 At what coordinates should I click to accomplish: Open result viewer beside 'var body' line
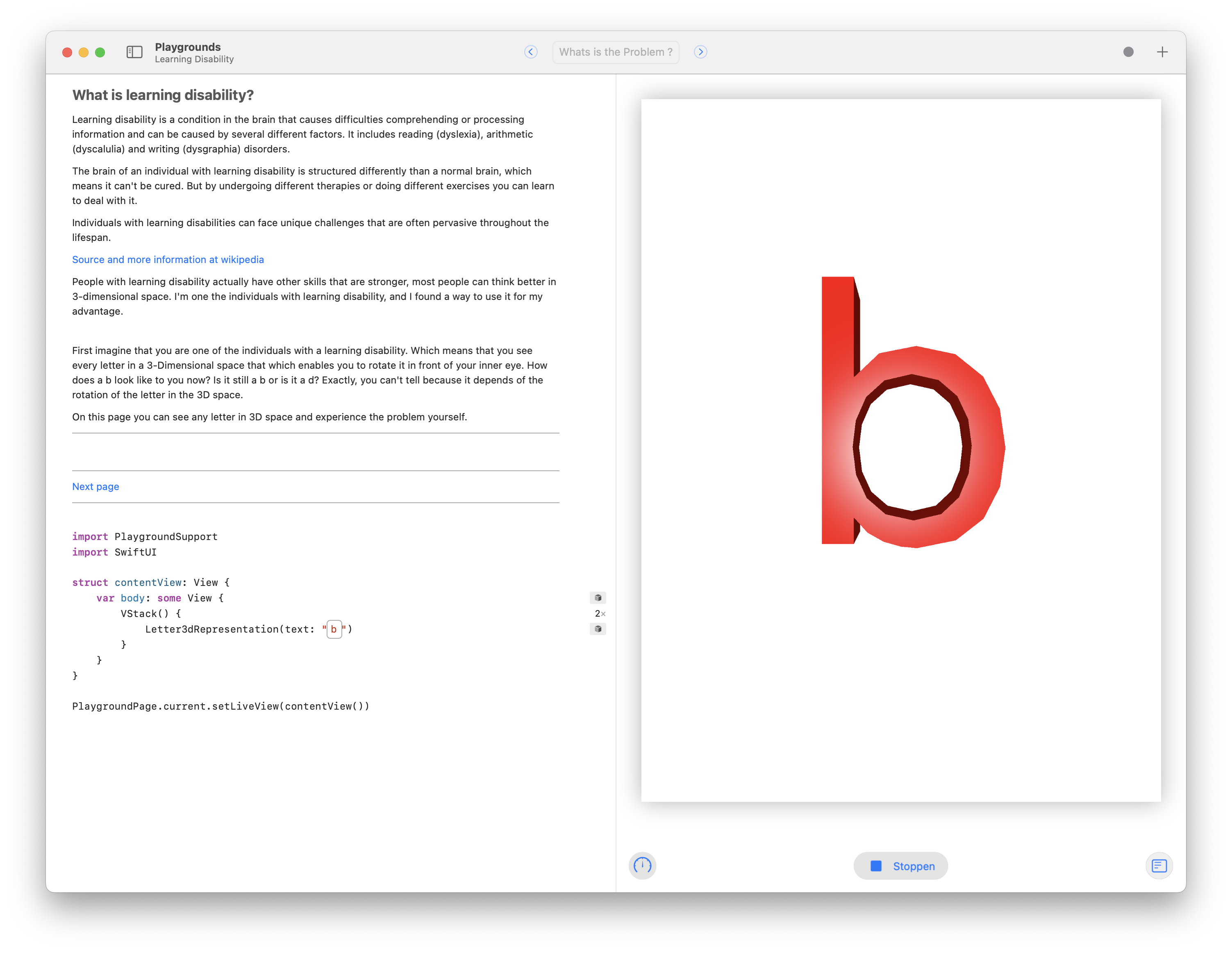[598, 598]
